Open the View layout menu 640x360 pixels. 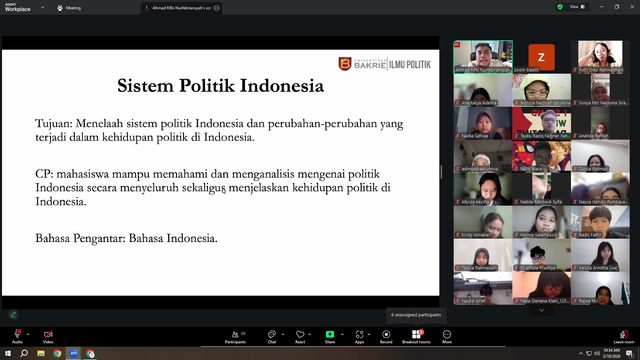tap(577, 7)
